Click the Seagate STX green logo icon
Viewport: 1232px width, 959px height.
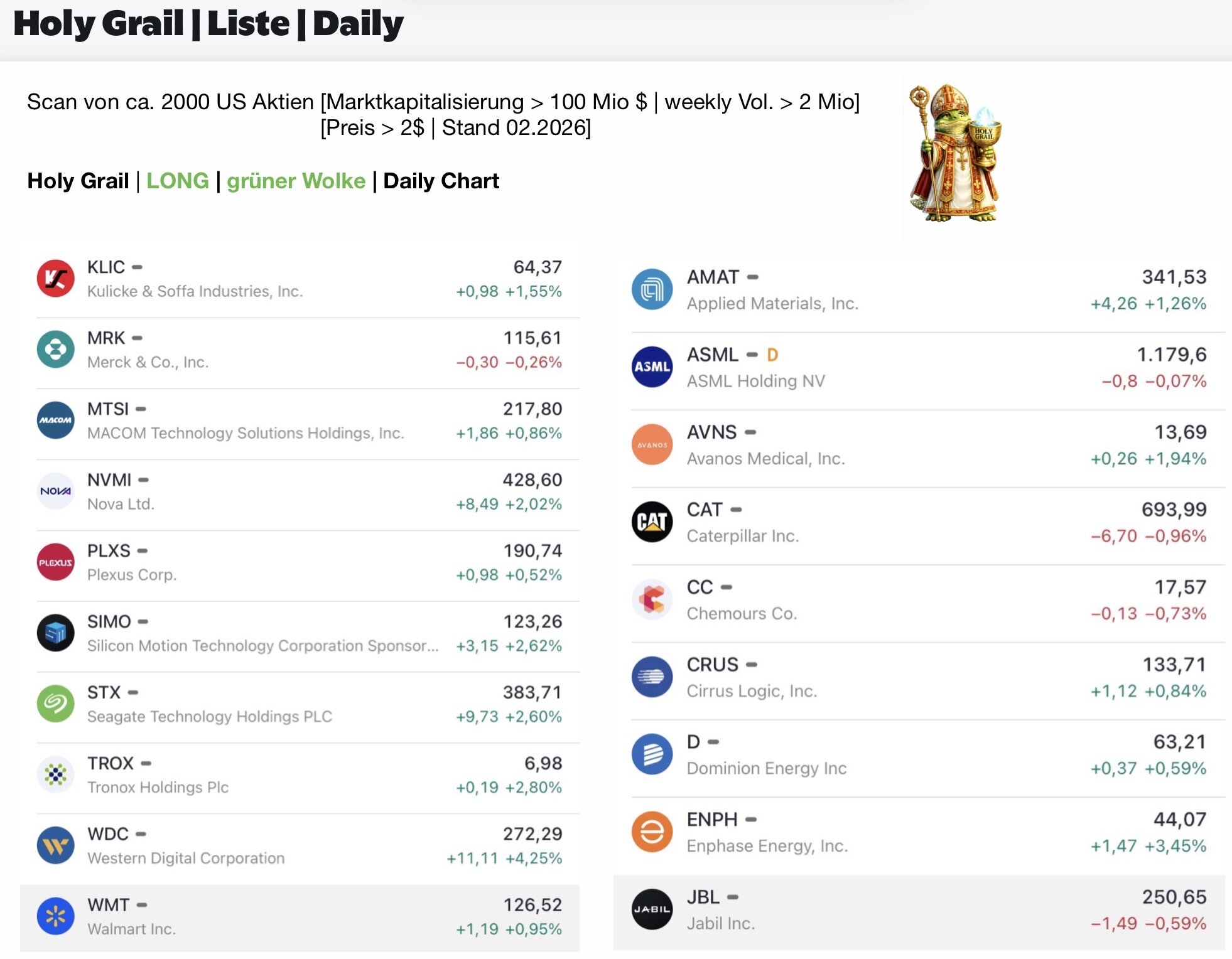[55, 704]
